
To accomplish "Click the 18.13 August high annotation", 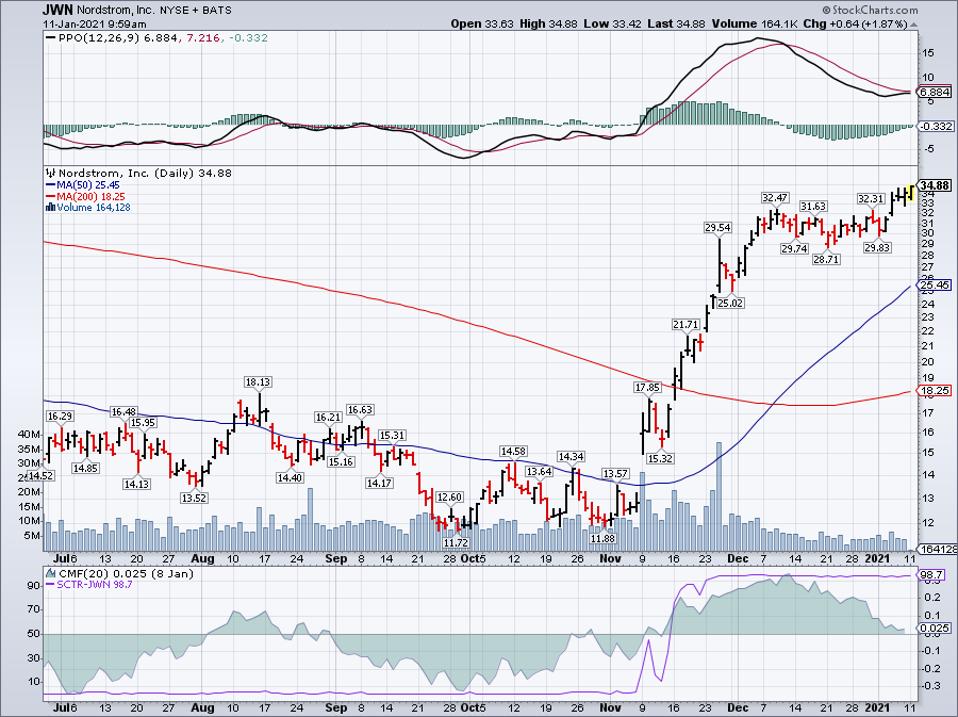I will pos(258,382).
